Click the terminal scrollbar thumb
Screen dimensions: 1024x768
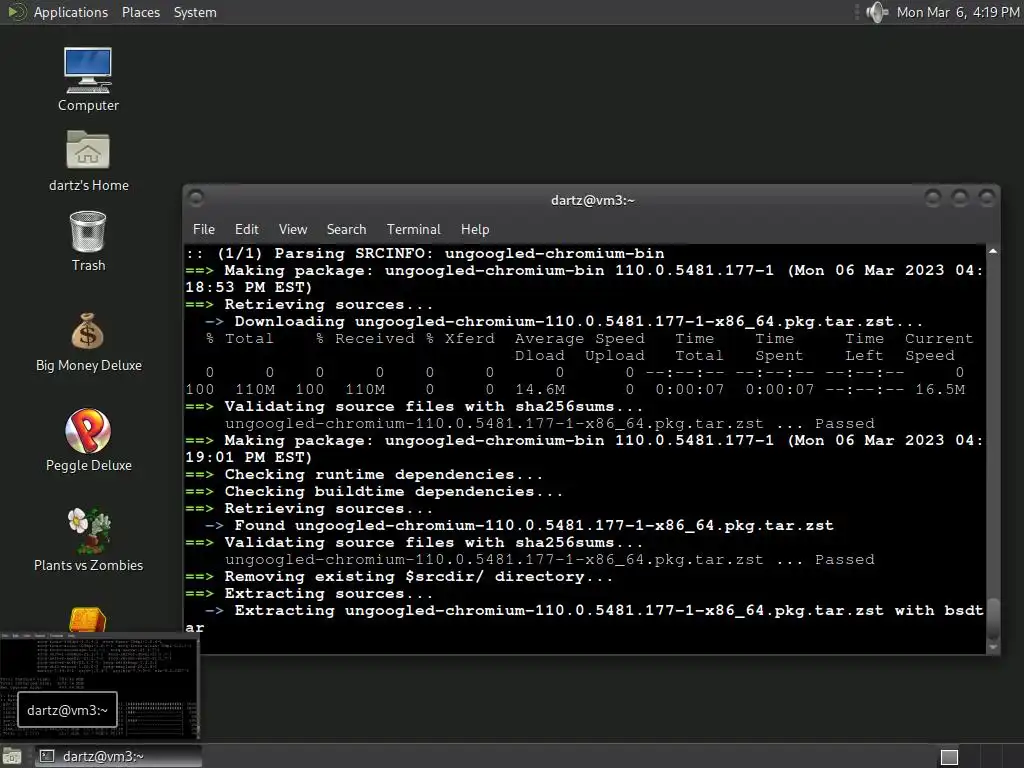pos(993,618)
